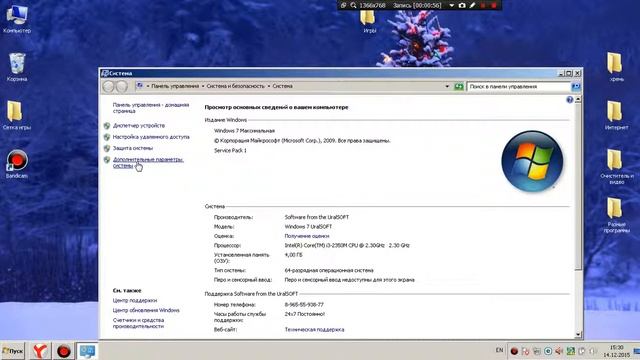Click the 64-разрядная операционная система text
This screenshot has width=640, height=360.
click(329, 271)
